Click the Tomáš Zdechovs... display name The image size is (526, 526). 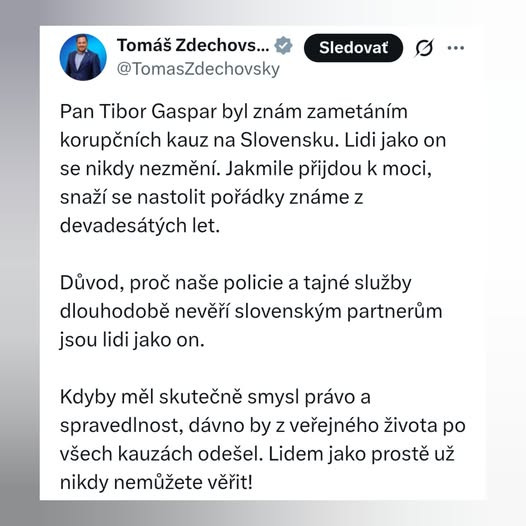(x=193, y=45)
